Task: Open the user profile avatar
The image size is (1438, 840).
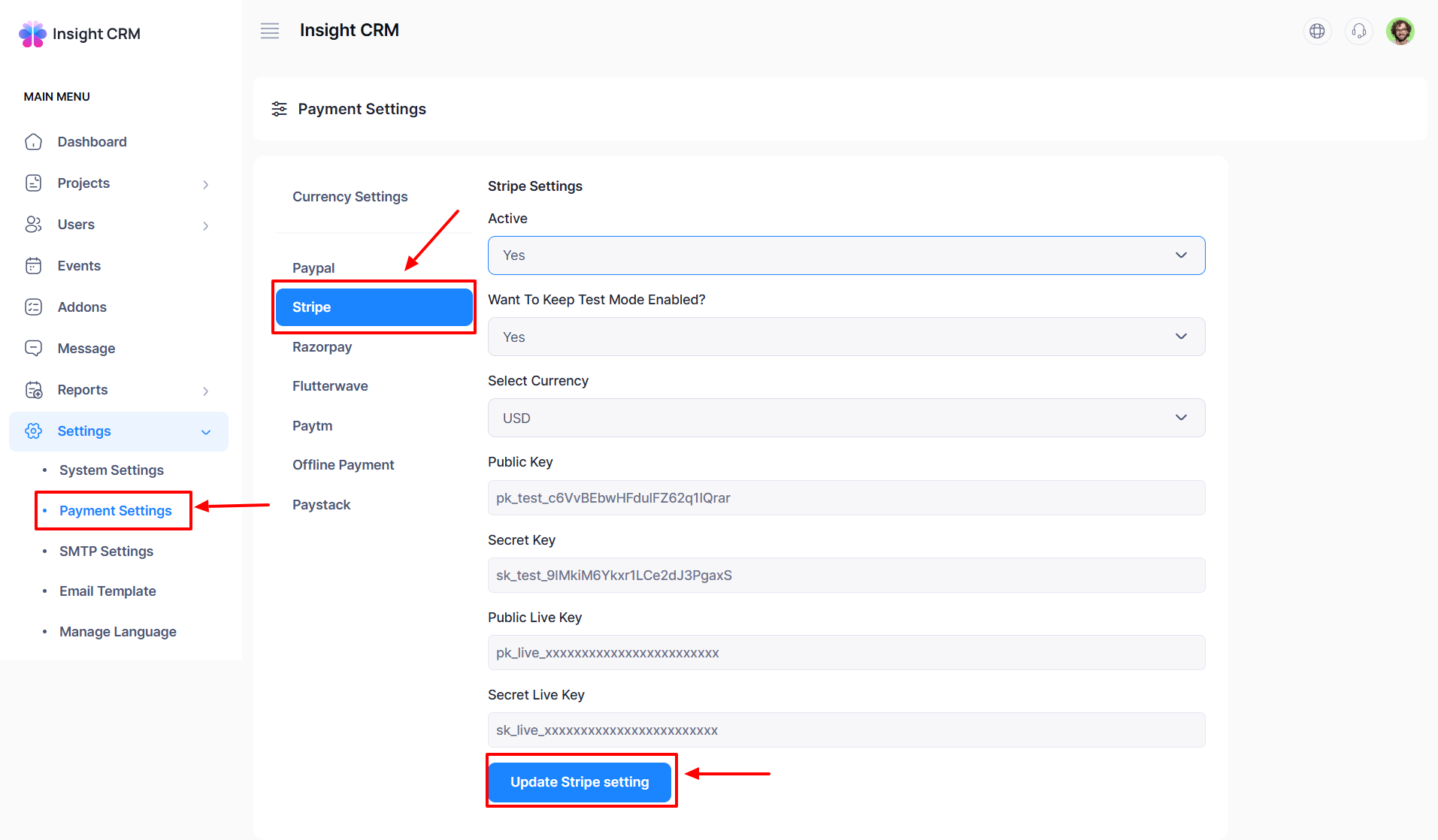Action: click(x=1400, y=31)
